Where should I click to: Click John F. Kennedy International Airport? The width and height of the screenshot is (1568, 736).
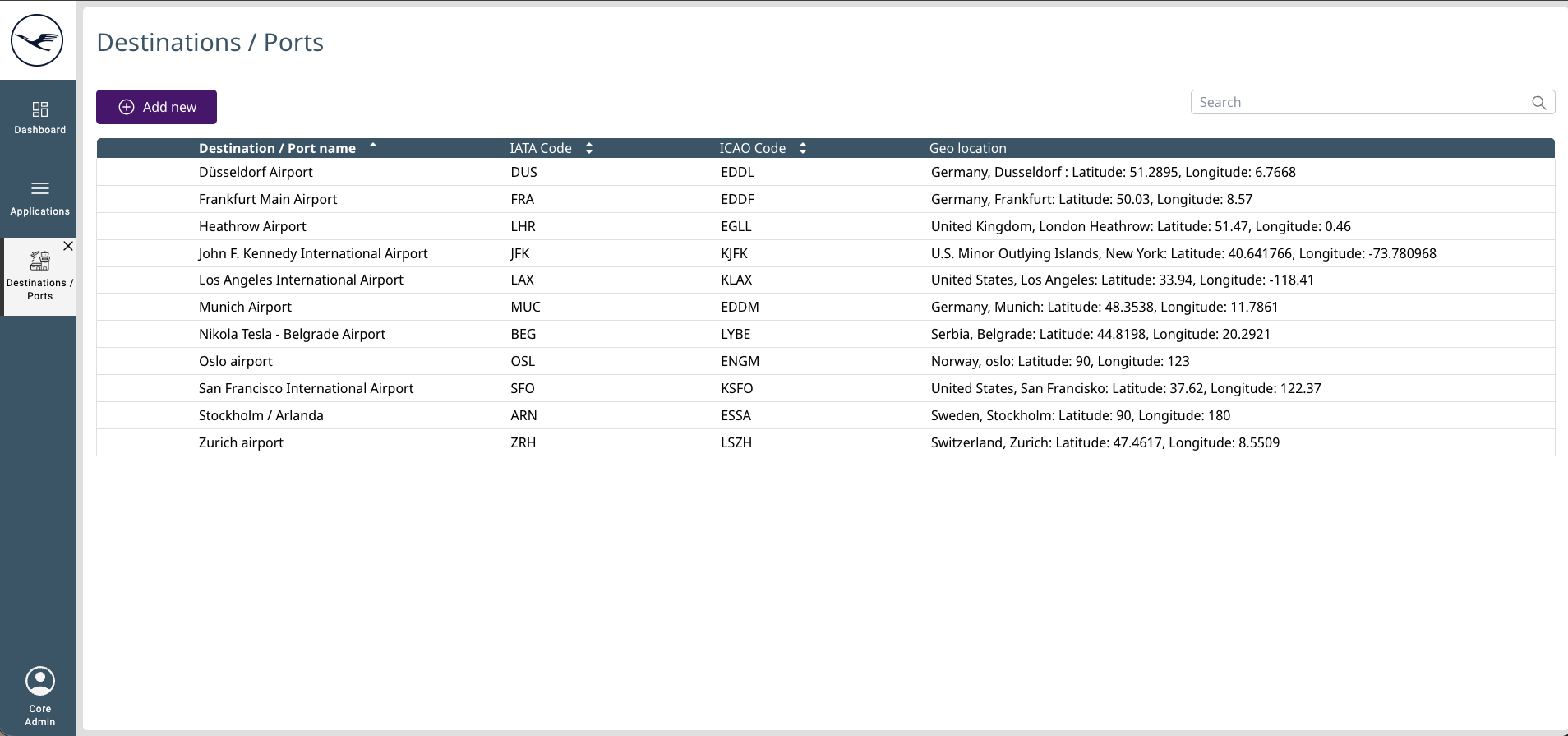(x=313, y=253)
